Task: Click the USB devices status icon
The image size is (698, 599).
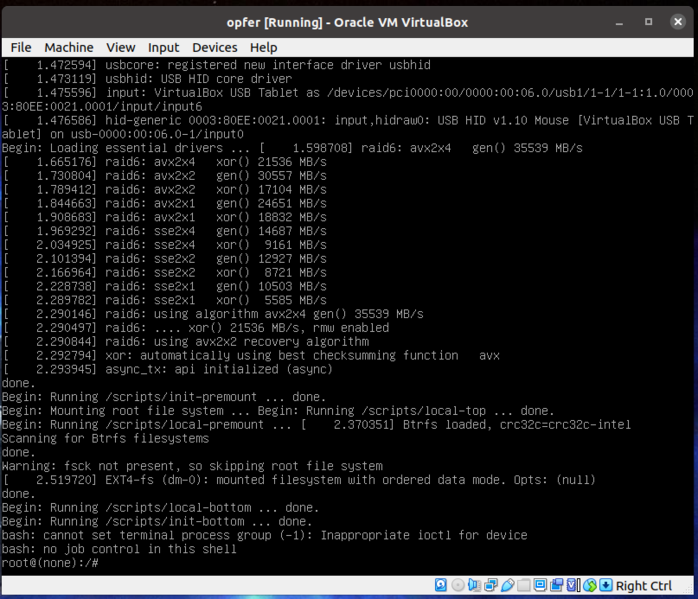Action: pos(508,585)
